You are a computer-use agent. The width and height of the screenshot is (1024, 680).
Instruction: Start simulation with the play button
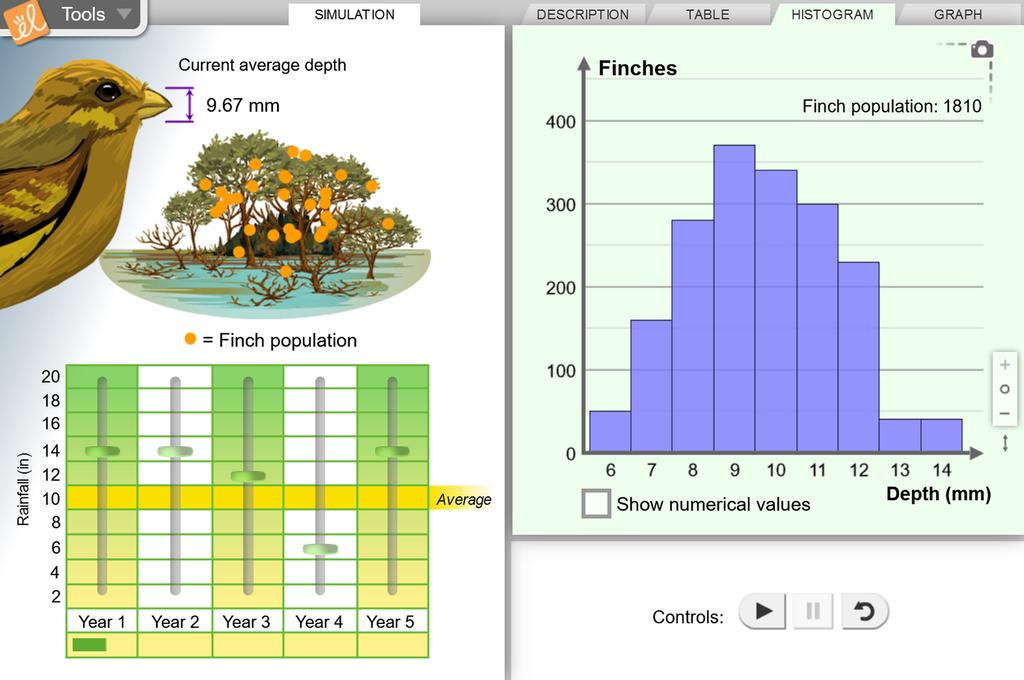tap(762, 611)
